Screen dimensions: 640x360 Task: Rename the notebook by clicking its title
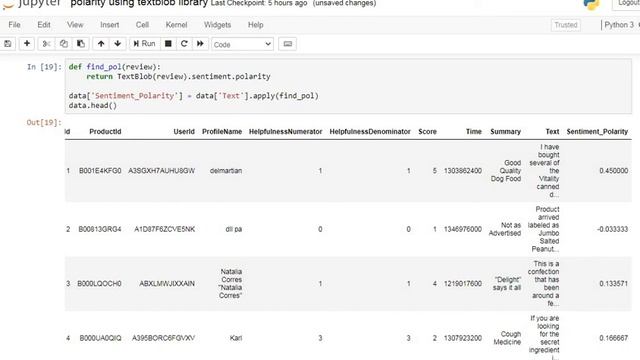(139, 3)
